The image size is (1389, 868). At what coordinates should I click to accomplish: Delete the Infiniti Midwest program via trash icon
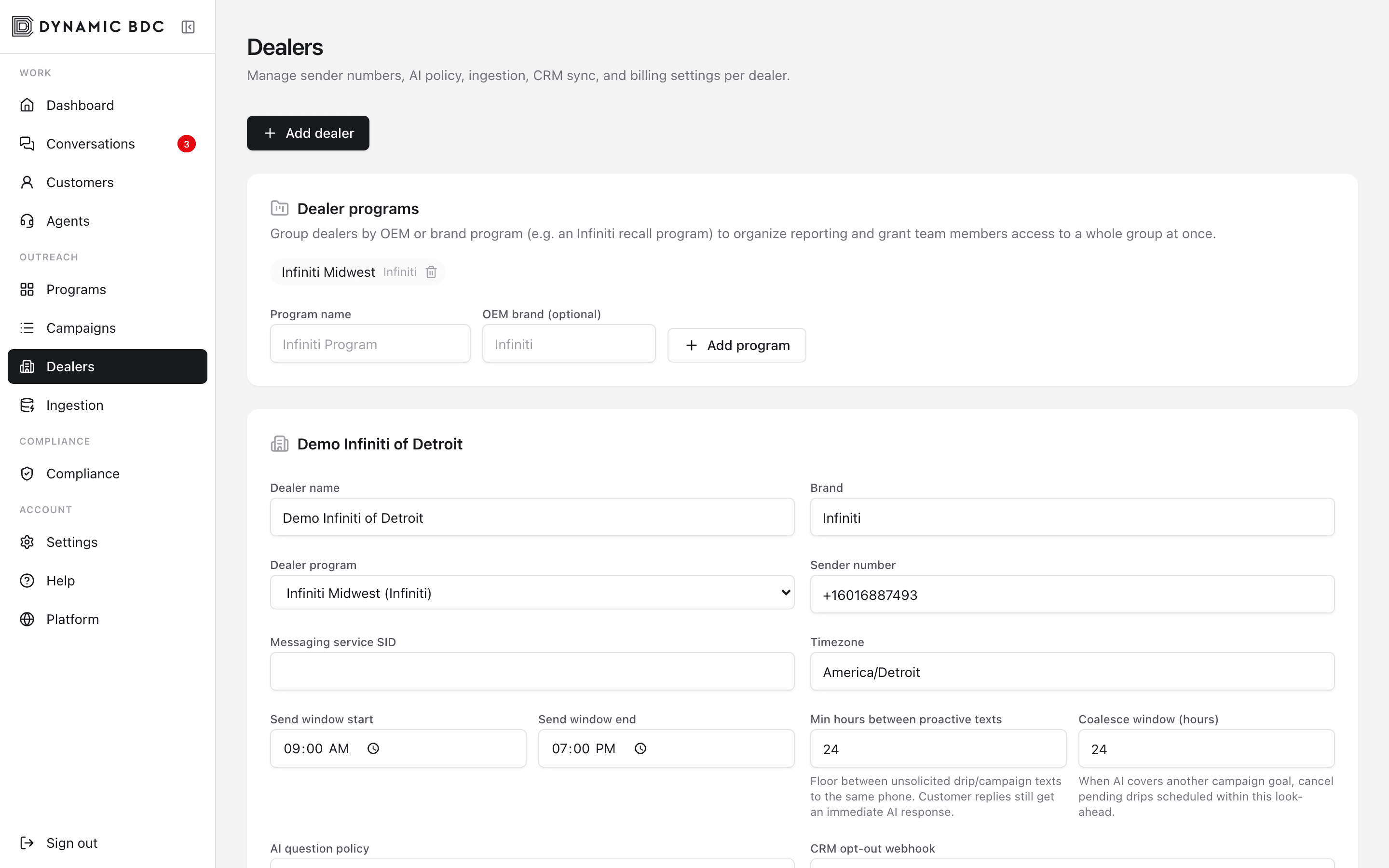pos(431,272)
